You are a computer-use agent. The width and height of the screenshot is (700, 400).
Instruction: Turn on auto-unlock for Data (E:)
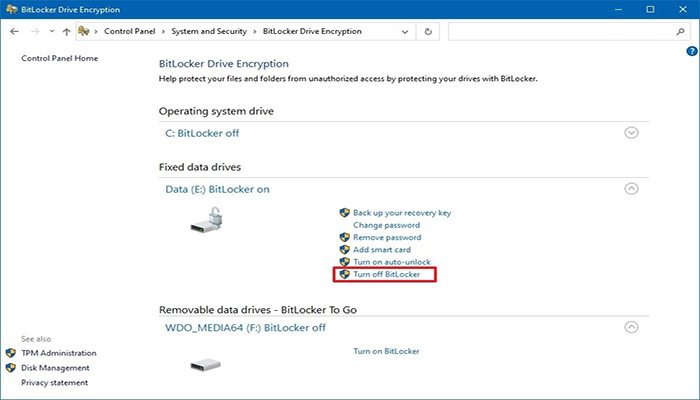(392, 262)
